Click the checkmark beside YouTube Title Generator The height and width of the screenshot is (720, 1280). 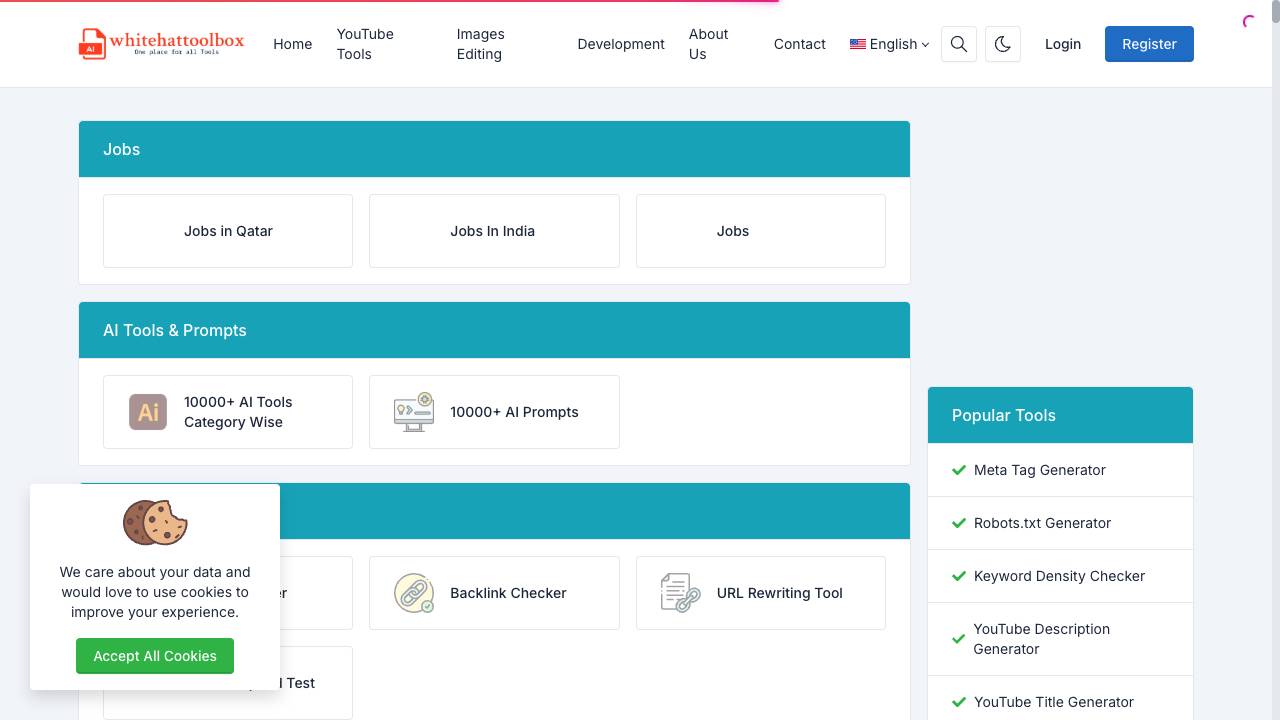click(x=959, y=702)
